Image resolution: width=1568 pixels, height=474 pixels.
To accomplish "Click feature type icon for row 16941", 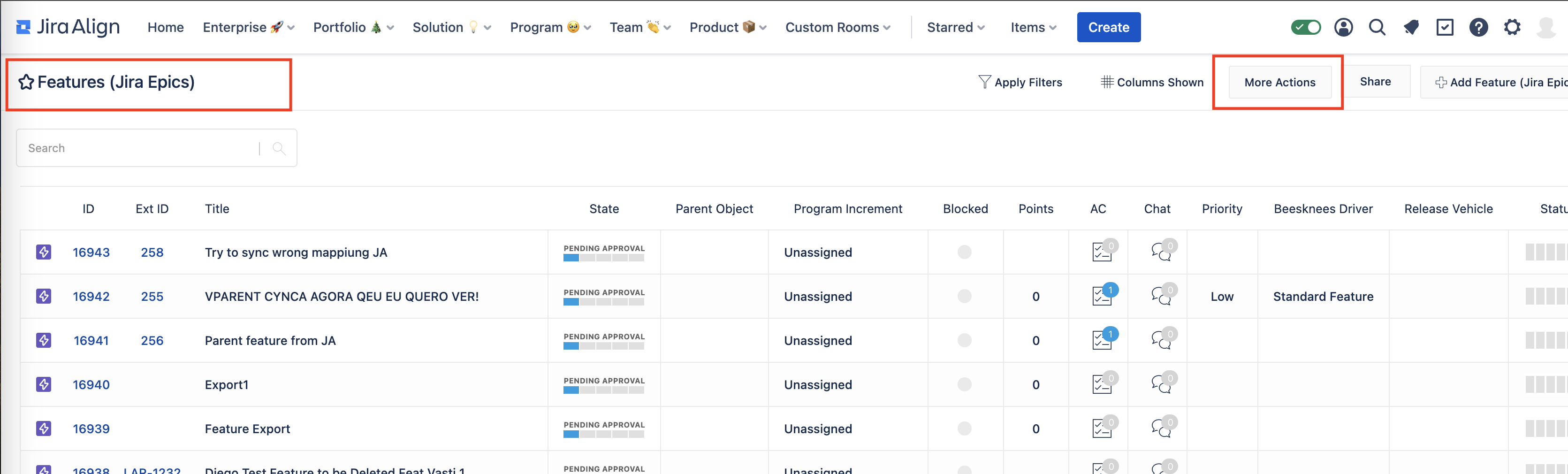I will point(43,340).
